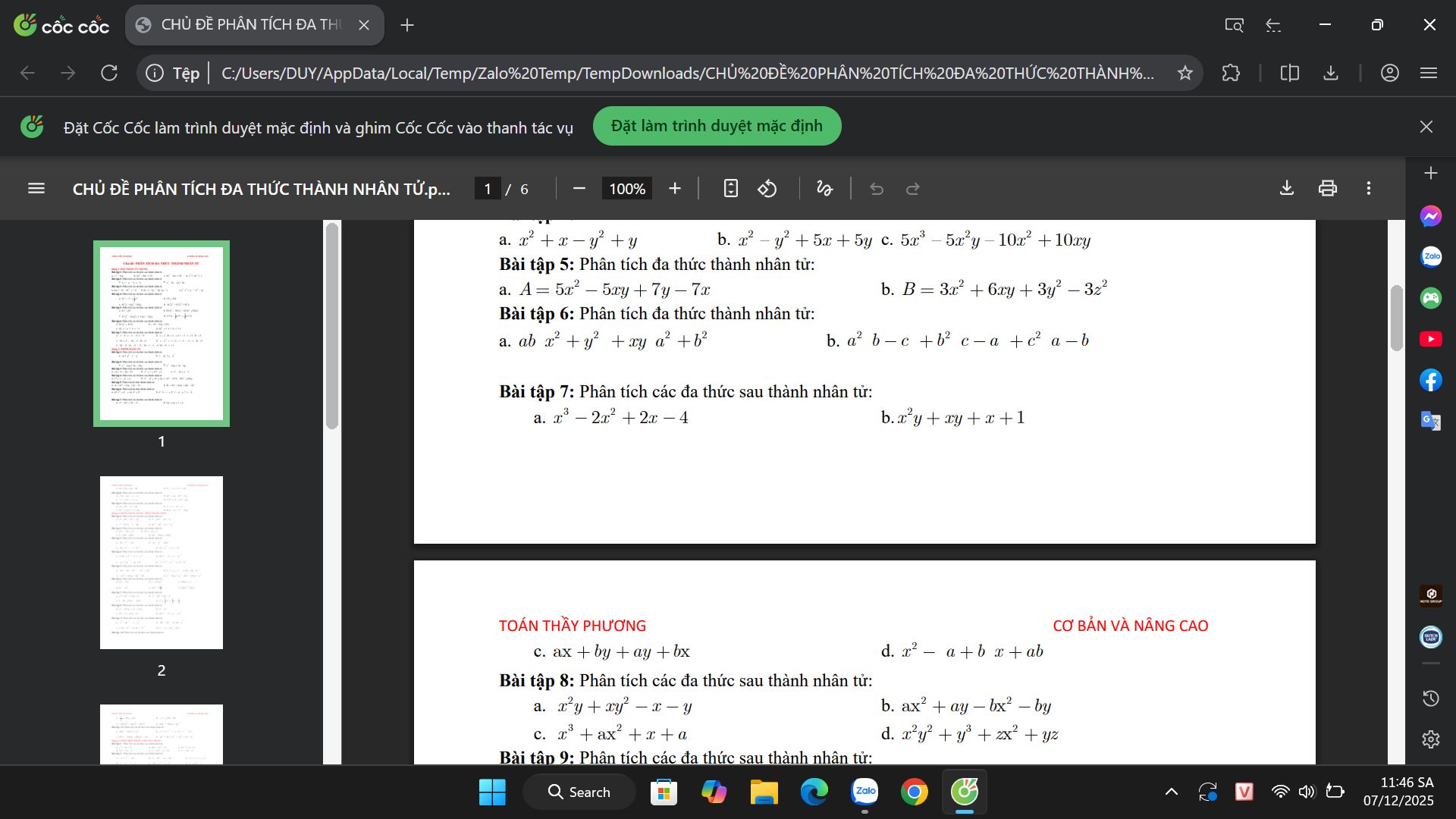Toggle split view mode in browser toolbar
Image resolution: width=1456 pixels, height=819 pixels.
[x=1289, y=73]
